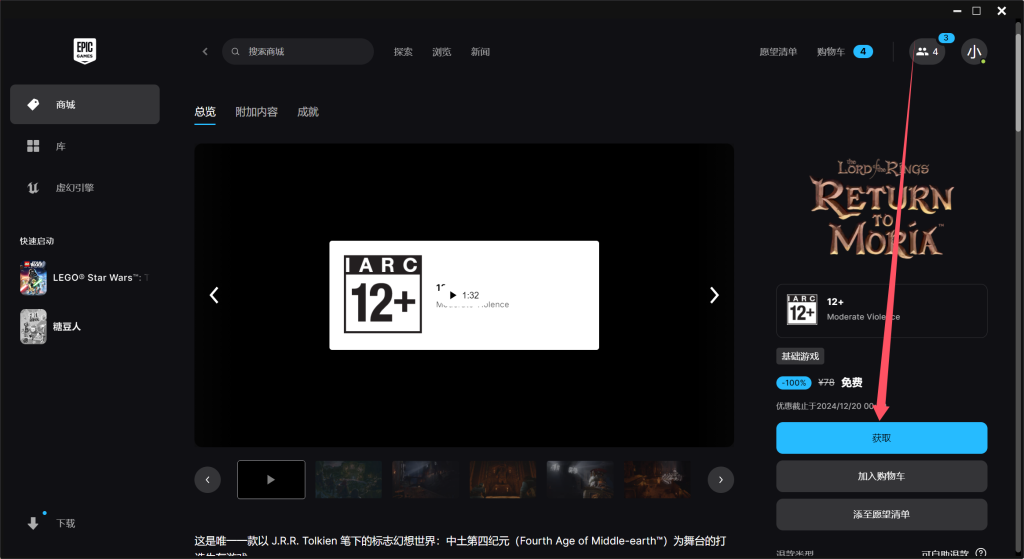Viewport: 1024px width, 559px height.
Task: Switch to the 附加内容 Add-ons tab
Action: (257, 112)
